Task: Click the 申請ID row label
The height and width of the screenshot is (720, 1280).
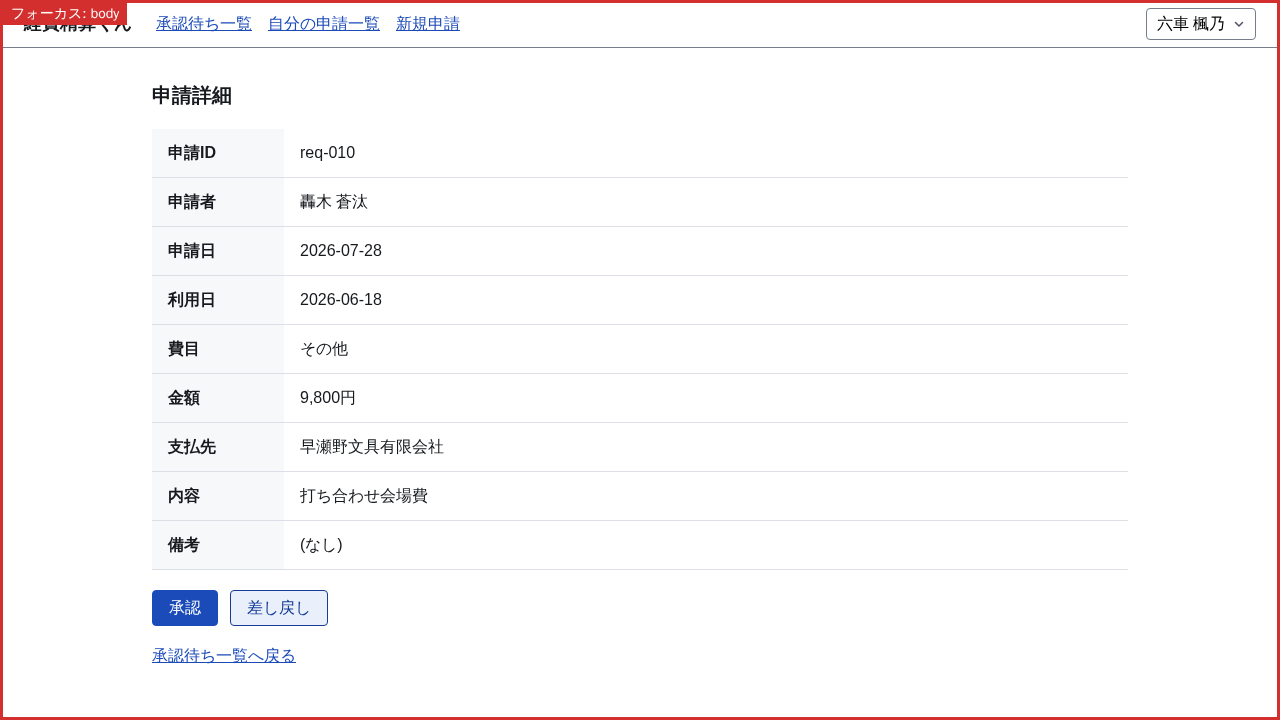Action: point(192,153)
